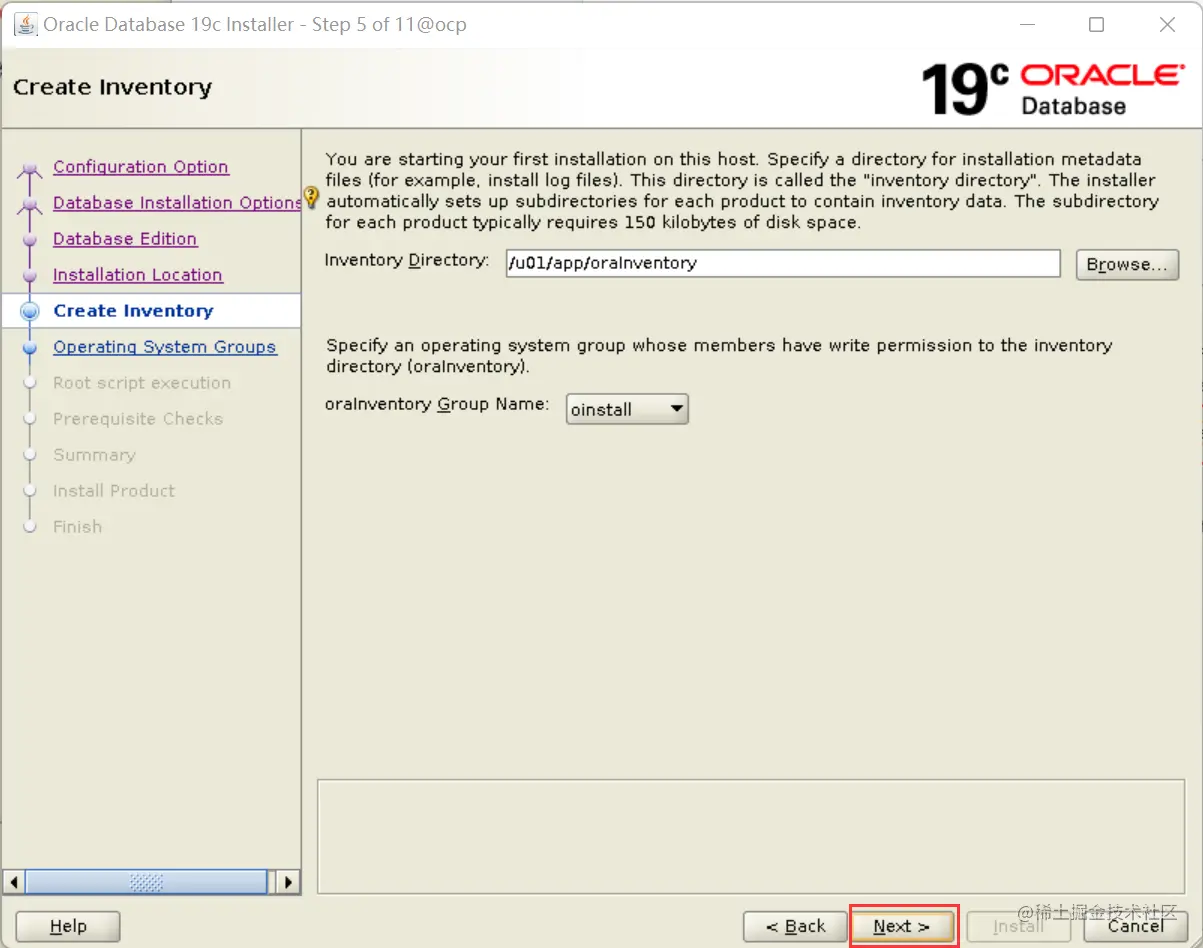Image resolution: width=1203 pixels, height=948 pixels.
Task: Click the empty message area at the bottom
Action: pos(753,836)
